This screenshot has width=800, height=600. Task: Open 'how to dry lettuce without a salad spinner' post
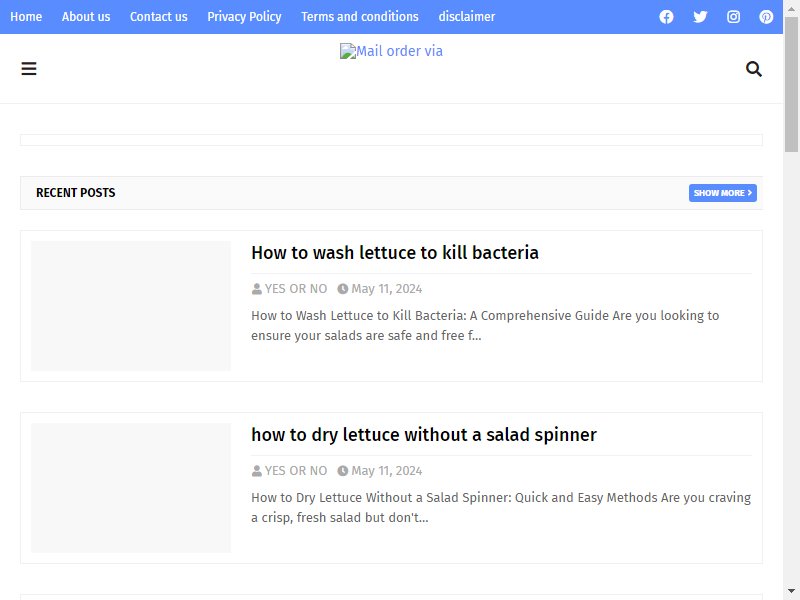point(423,435)
